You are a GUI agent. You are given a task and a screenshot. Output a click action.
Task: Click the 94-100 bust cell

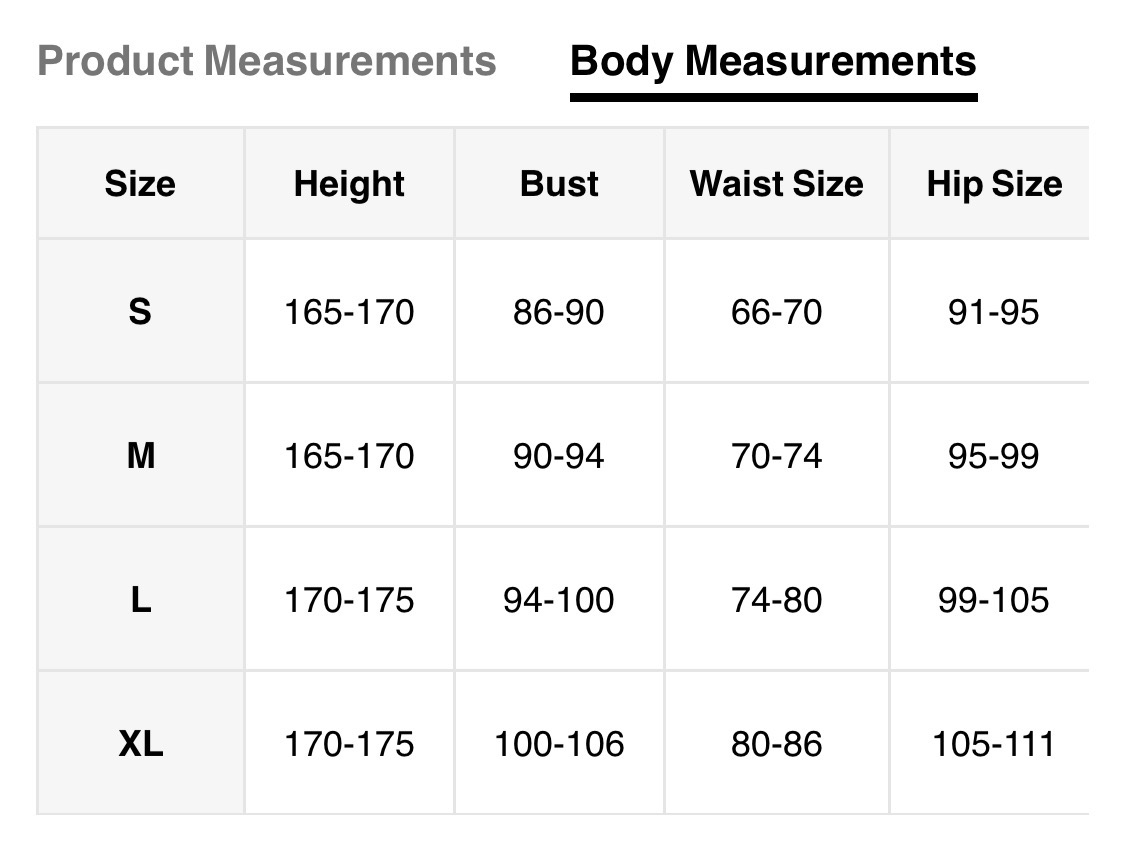coord(559,600)
